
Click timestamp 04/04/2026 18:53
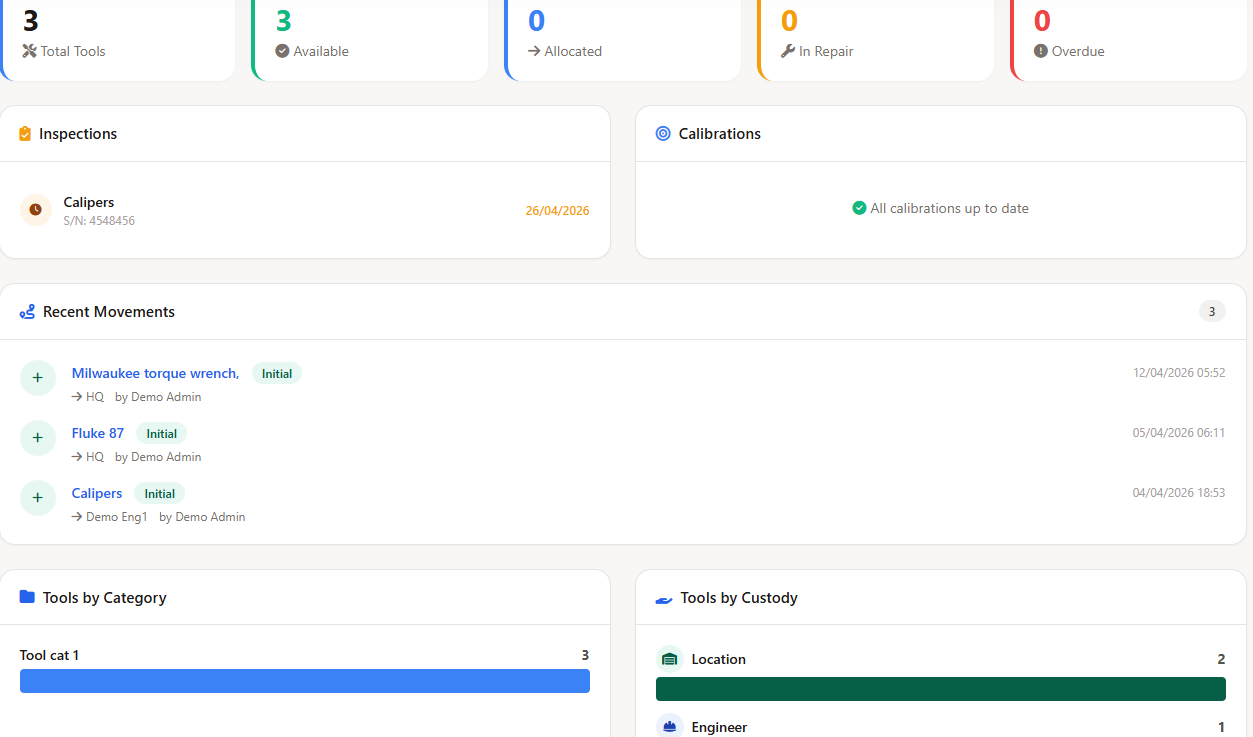coord(1179,493)
